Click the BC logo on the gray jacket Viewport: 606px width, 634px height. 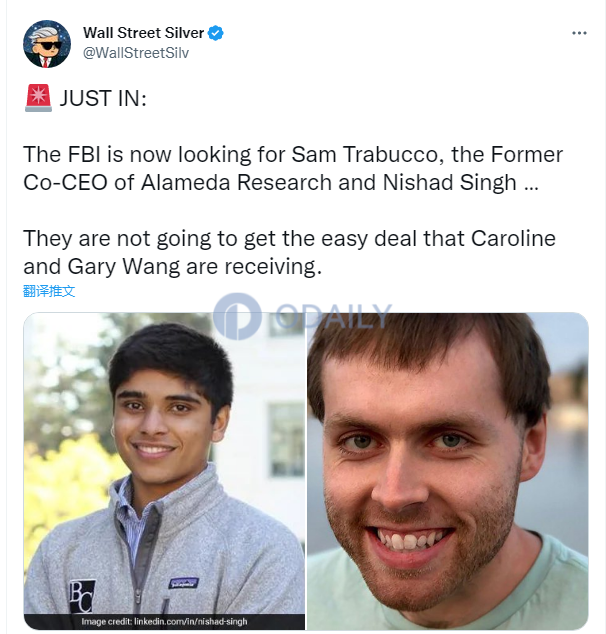coord(82,596)
